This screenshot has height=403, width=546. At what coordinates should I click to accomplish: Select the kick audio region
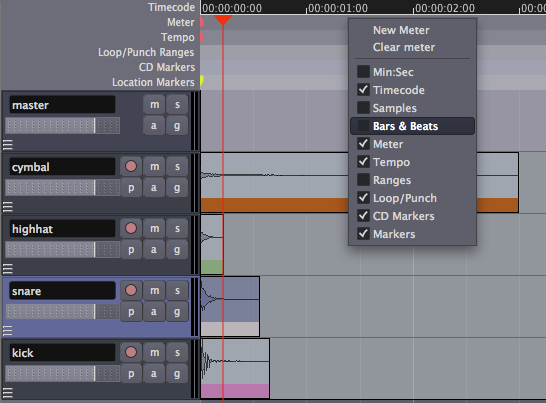pos(235,369)
